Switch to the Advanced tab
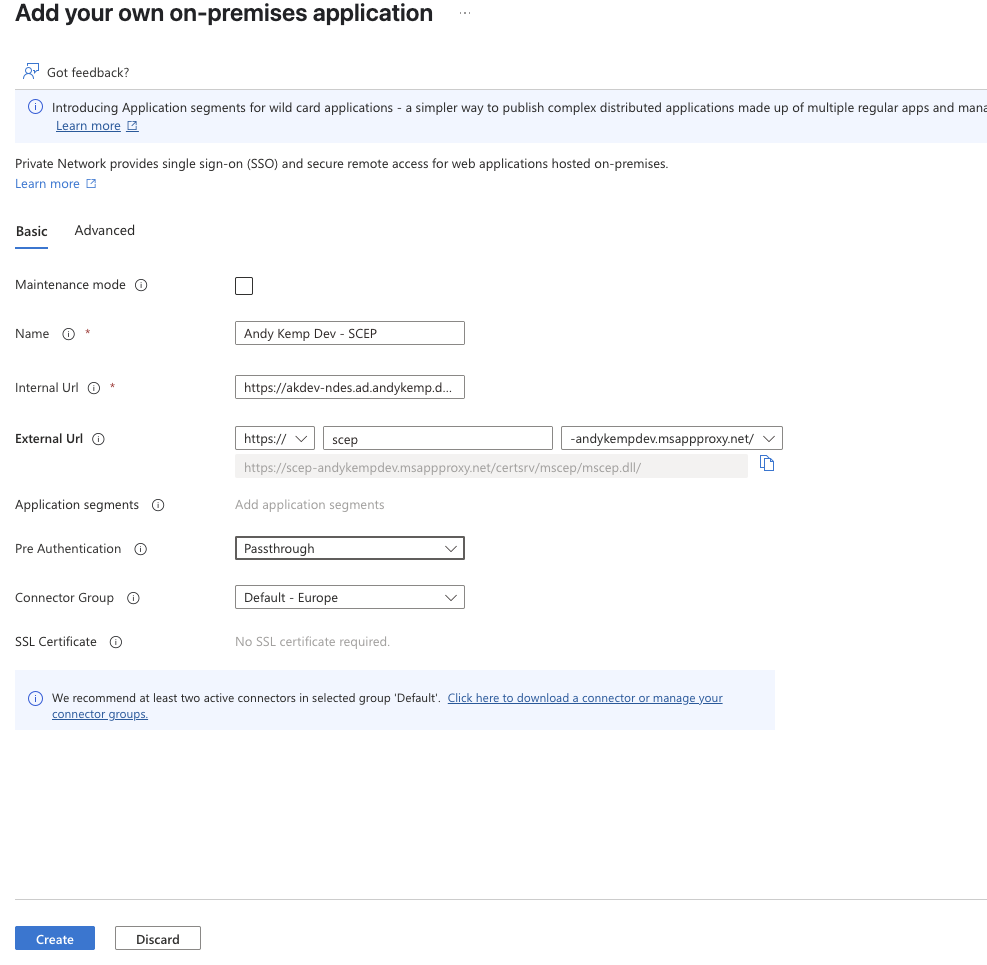Screen dimensions: 987x965 pyautogui.click(x=104, y=231)
